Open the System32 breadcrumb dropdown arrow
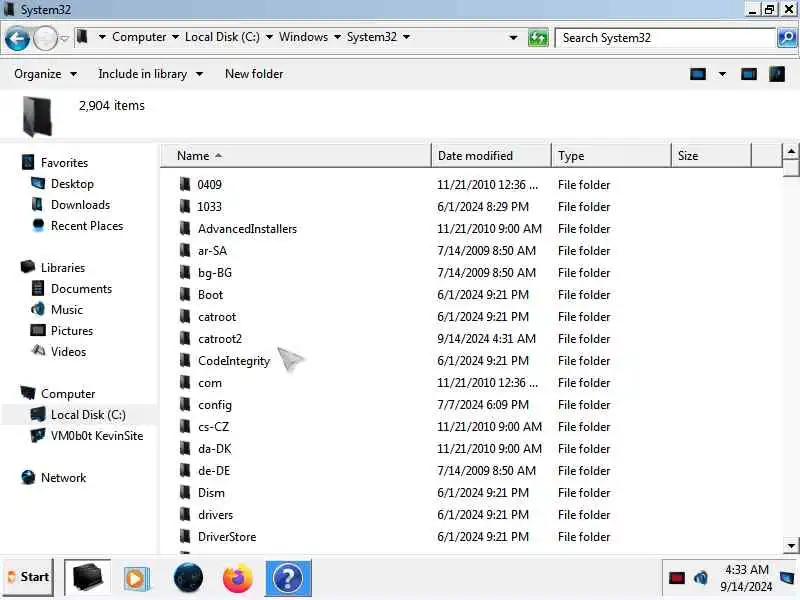800x600 pixels. pyautogui.click(x=407, y=37)
